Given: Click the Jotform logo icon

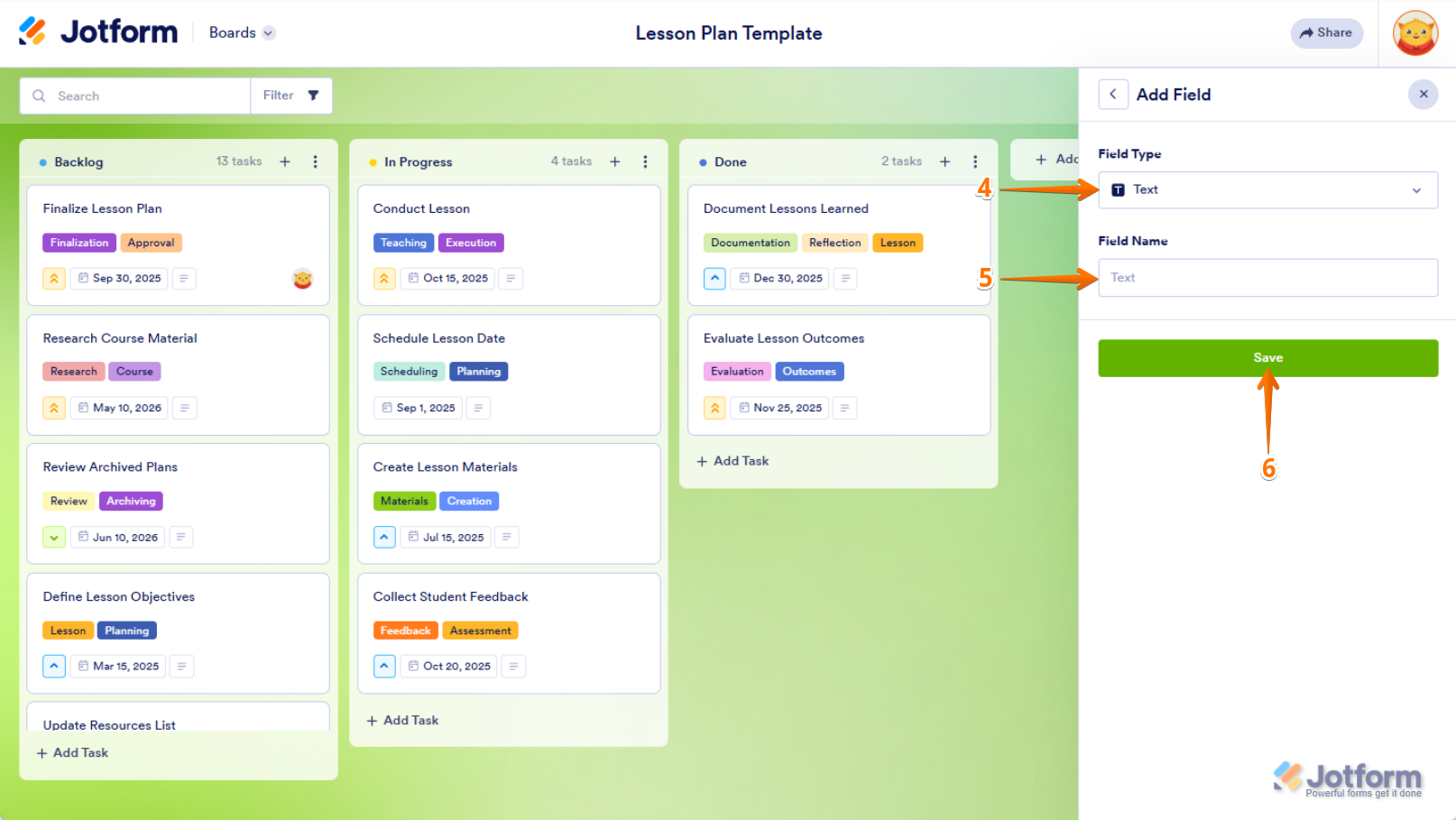Looking at the screenshot, I should click(32, 32).
